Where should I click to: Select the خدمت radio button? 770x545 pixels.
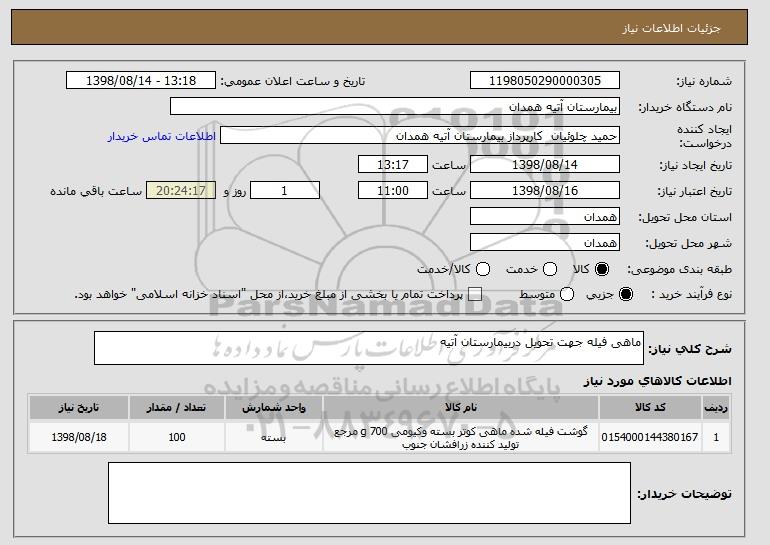[x=550, y=269]
